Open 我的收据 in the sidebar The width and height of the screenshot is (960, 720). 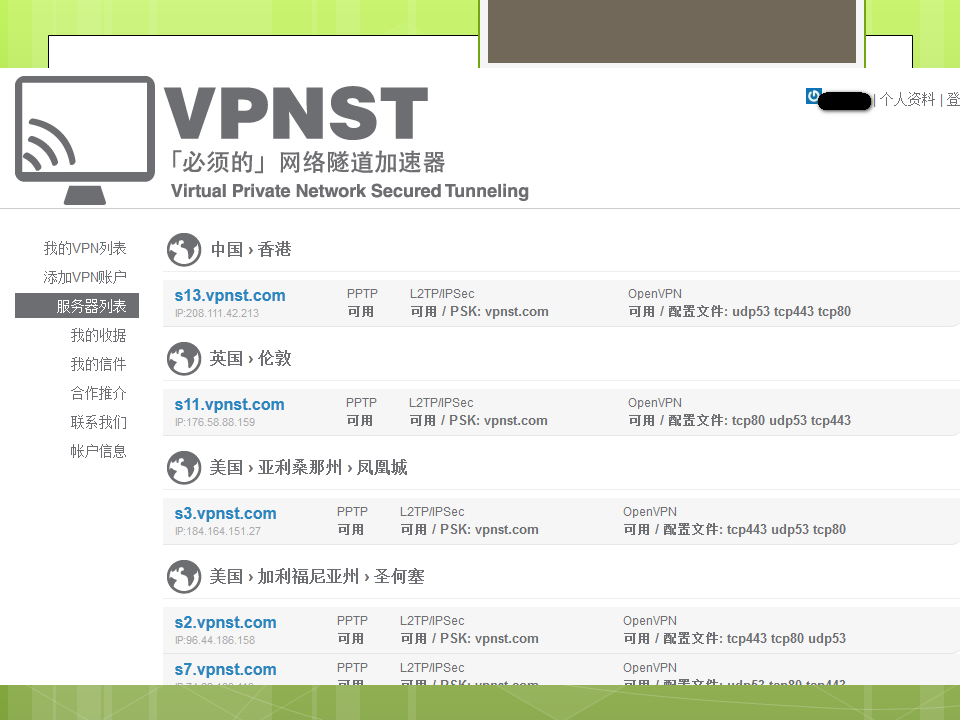pyautogui.click(x=98, y=335)
